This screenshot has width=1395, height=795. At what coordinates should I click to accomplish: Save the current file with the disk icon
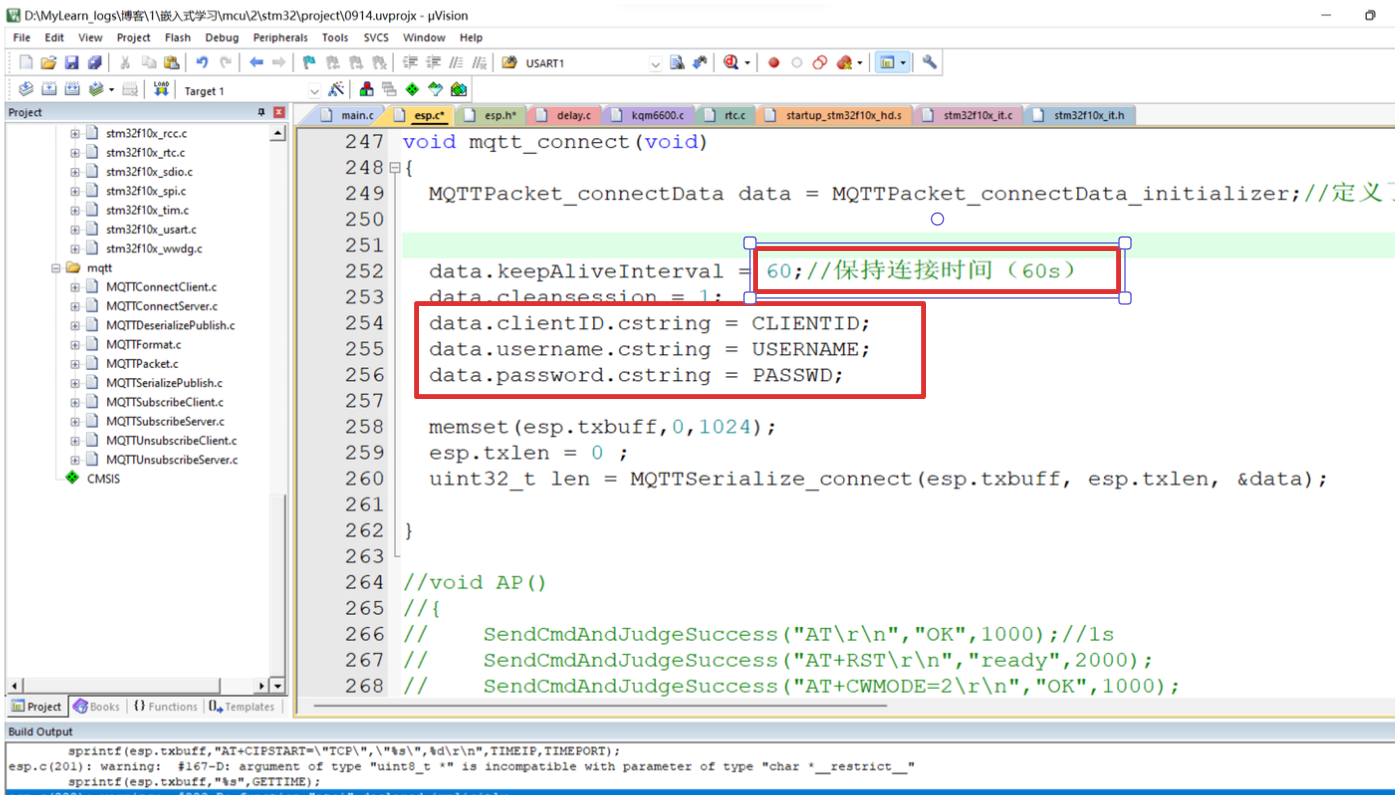[x=72, y=62]
